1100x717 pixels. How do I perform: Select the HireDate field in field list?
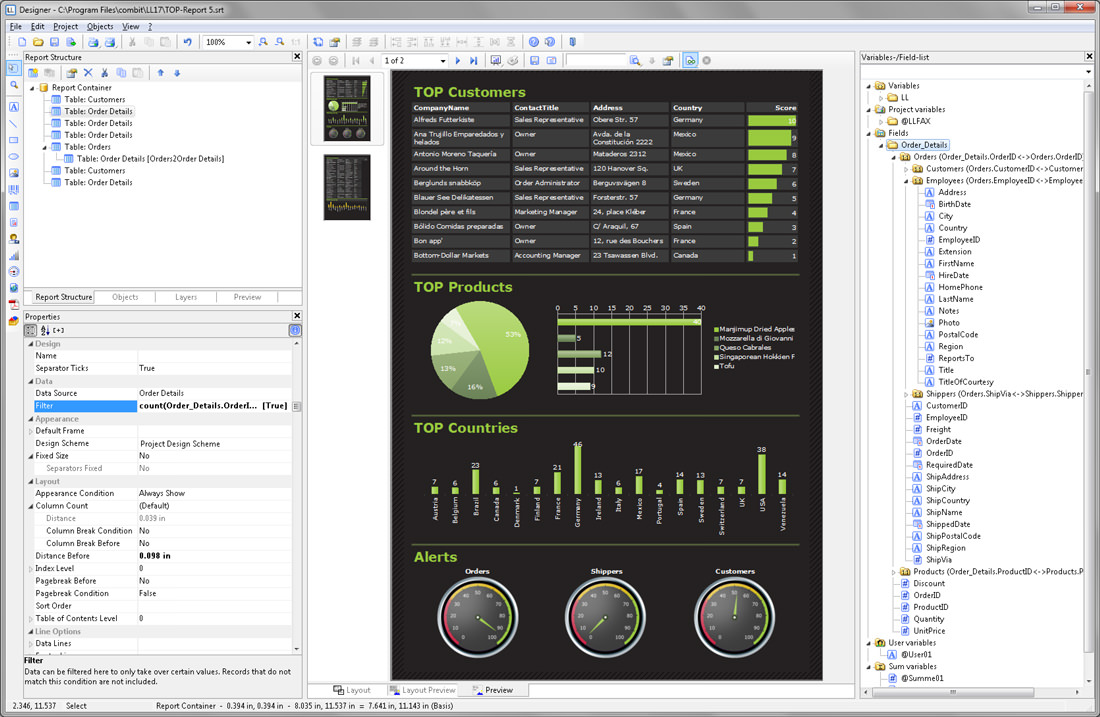pos(953,275)
